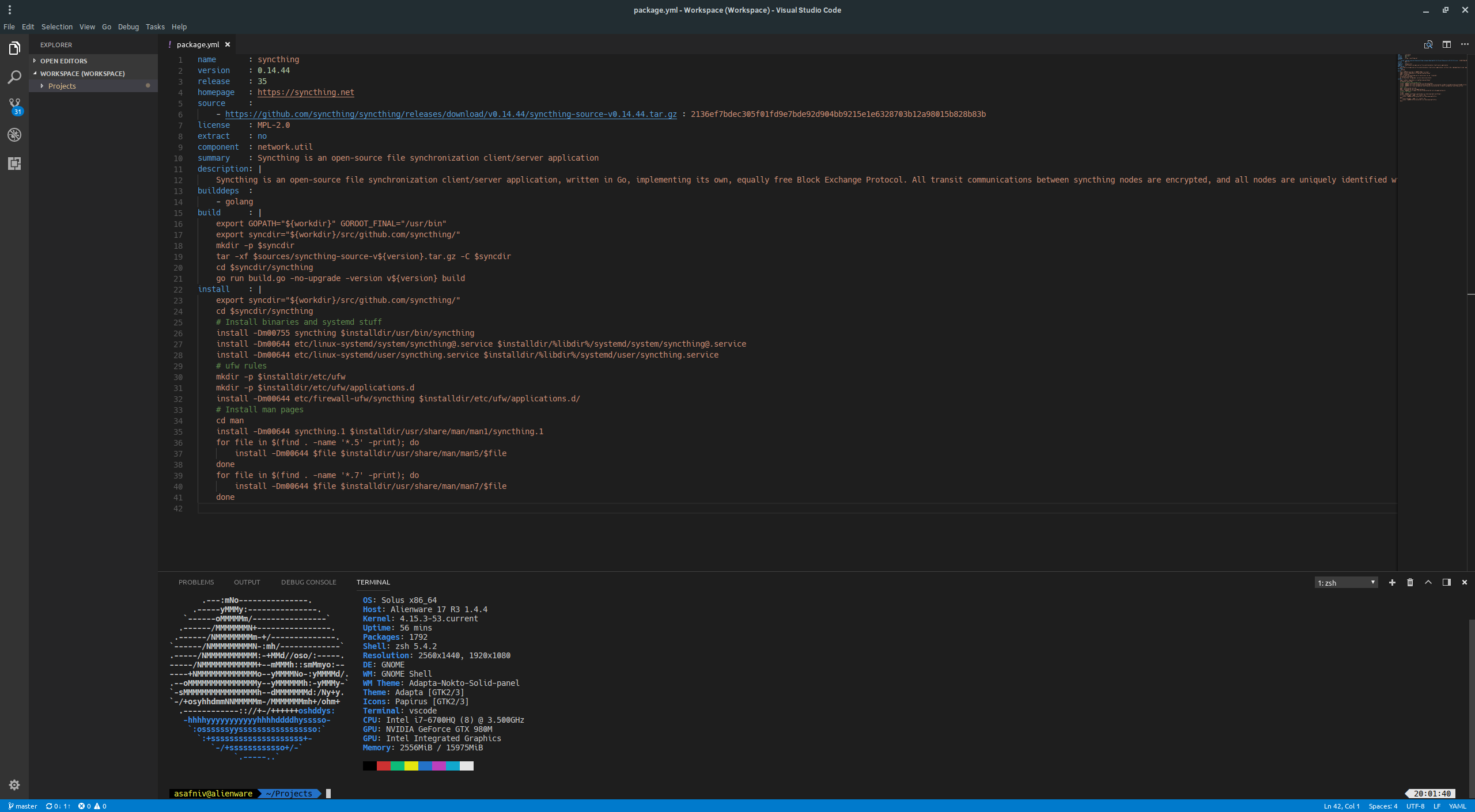Click the 'MPL-2.0' license value
The height and width of the screenshot is (812, 1475).
(274, 125)
